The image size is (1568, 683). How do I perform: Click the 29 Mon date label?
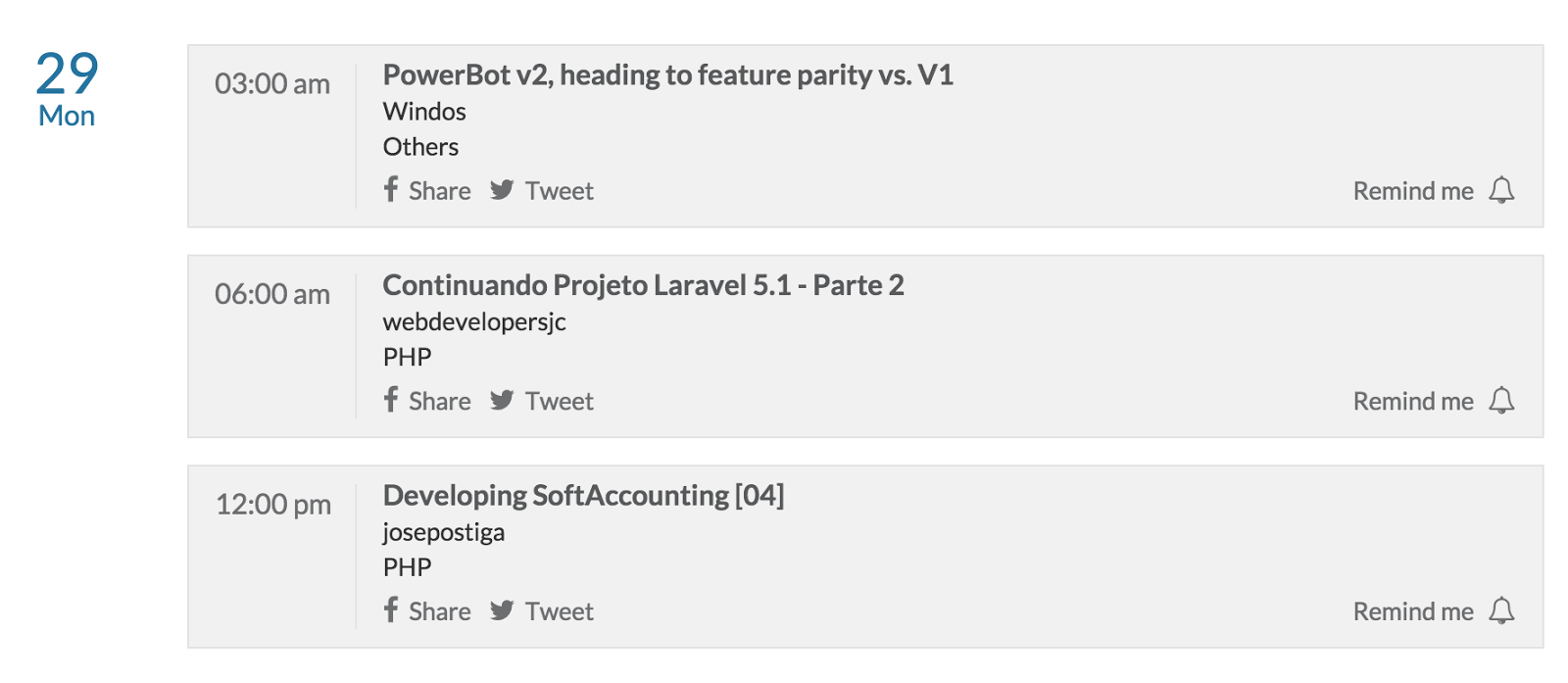pos(65,88)
